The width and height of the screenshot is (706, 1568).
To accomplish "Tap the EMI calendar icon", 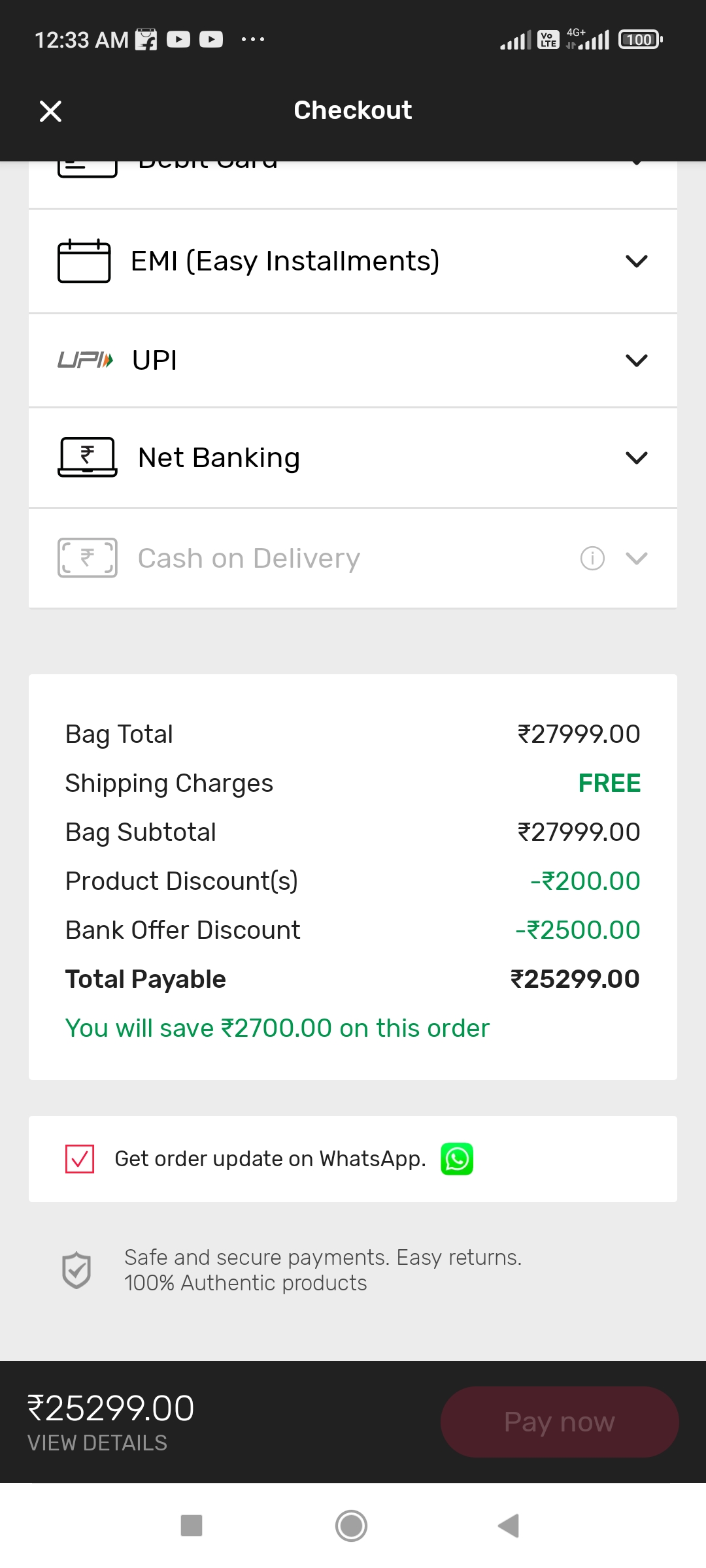I will [x=84, y=261].
